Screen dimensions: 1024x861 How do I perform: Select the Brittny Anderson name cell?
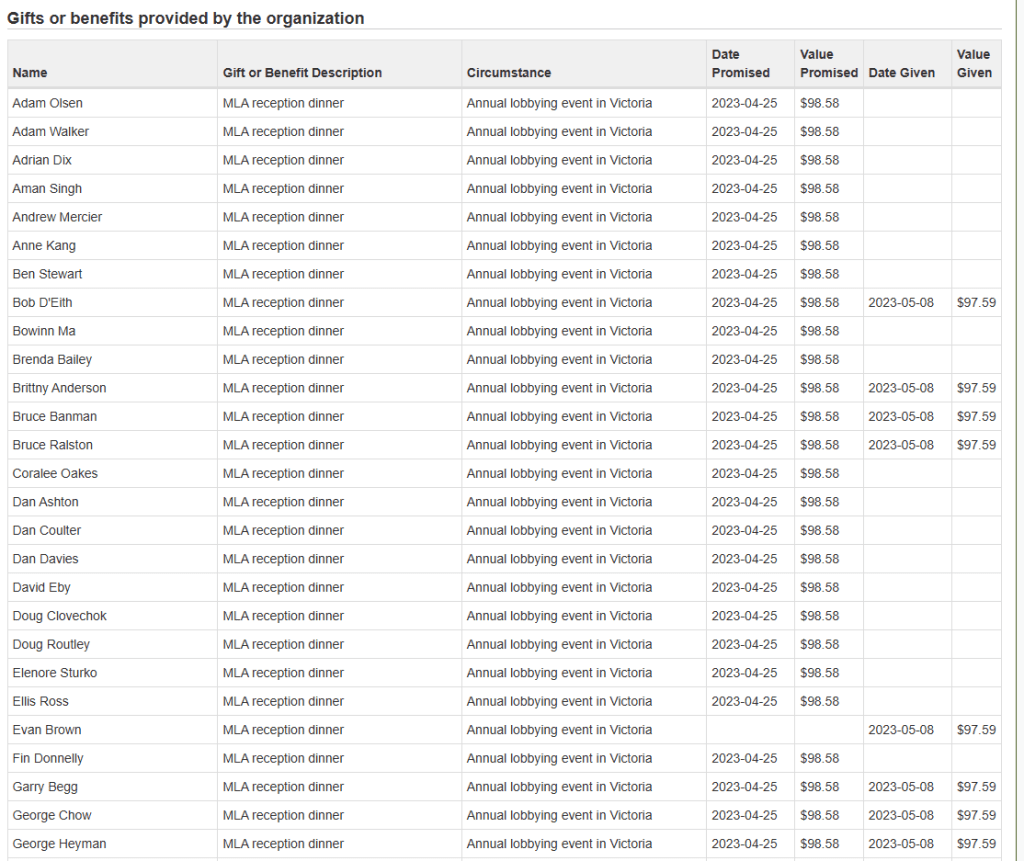point(59,388)
